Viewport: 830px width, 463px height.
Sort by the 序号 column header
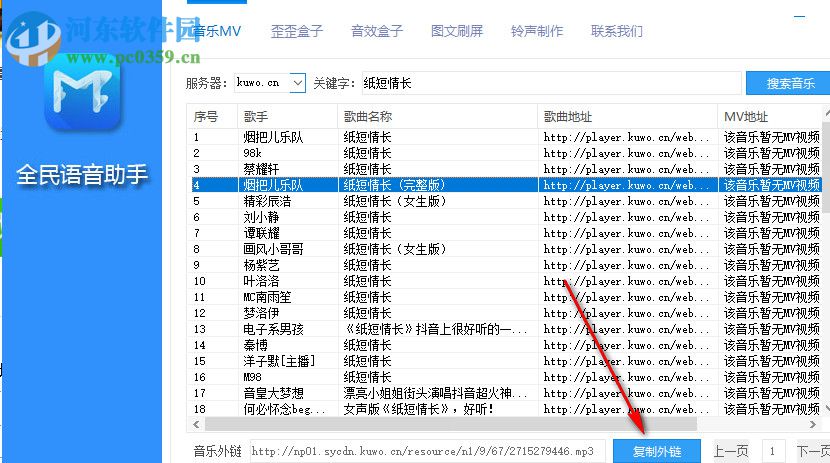(212, 116)
